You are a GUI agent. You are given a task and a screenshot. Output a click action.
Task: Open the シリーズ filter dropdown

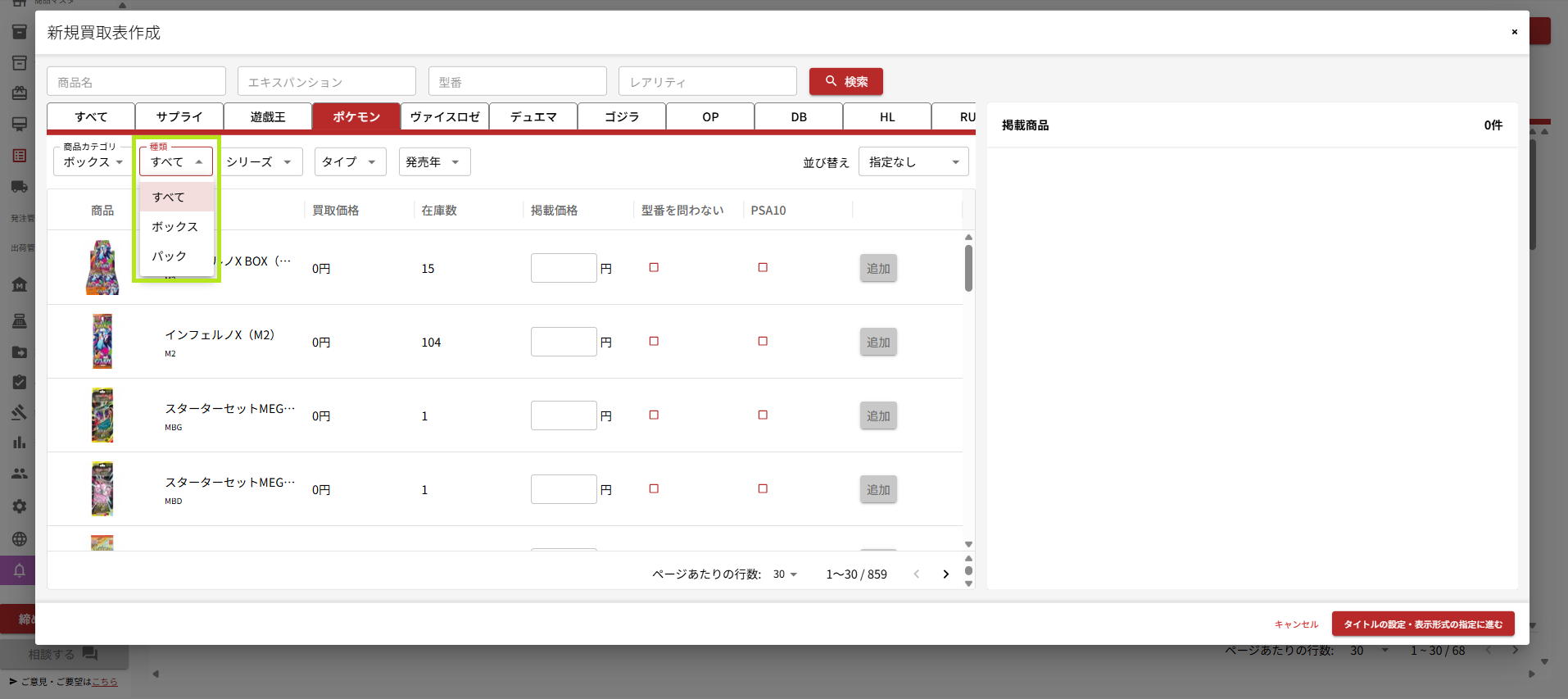coord(259,162)
